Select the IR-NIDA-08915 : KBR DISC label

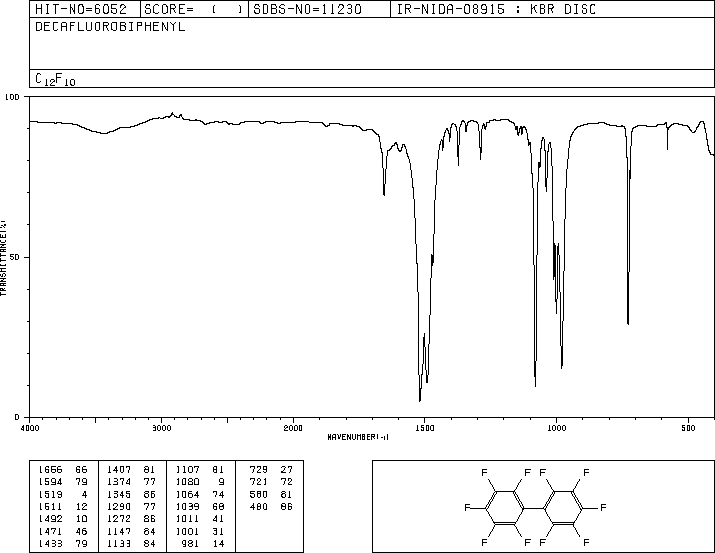(x=496, y=9)
